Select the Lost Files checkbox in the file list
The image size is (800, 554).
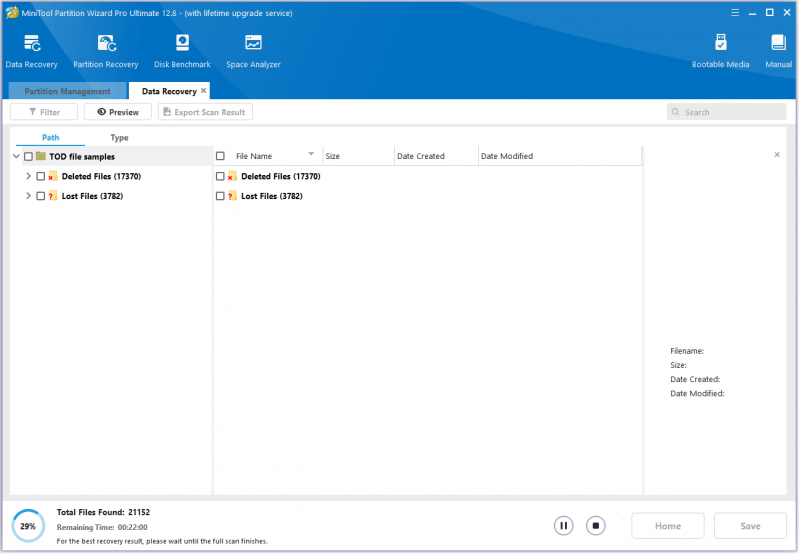coord(220,196)
